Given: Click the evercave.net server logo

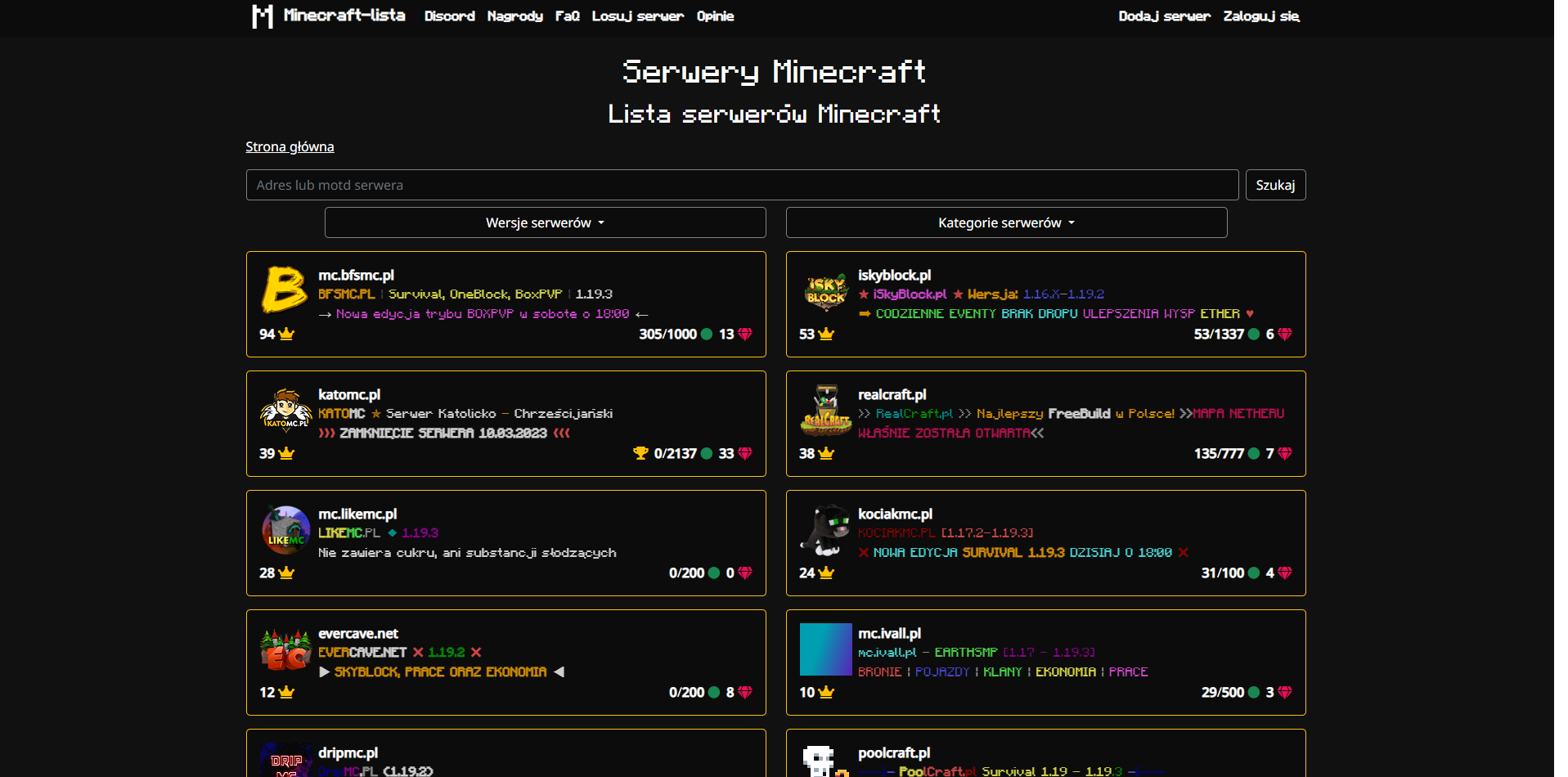Looking at the screenshot, I should pyautogui.click(x=285, y=649).
